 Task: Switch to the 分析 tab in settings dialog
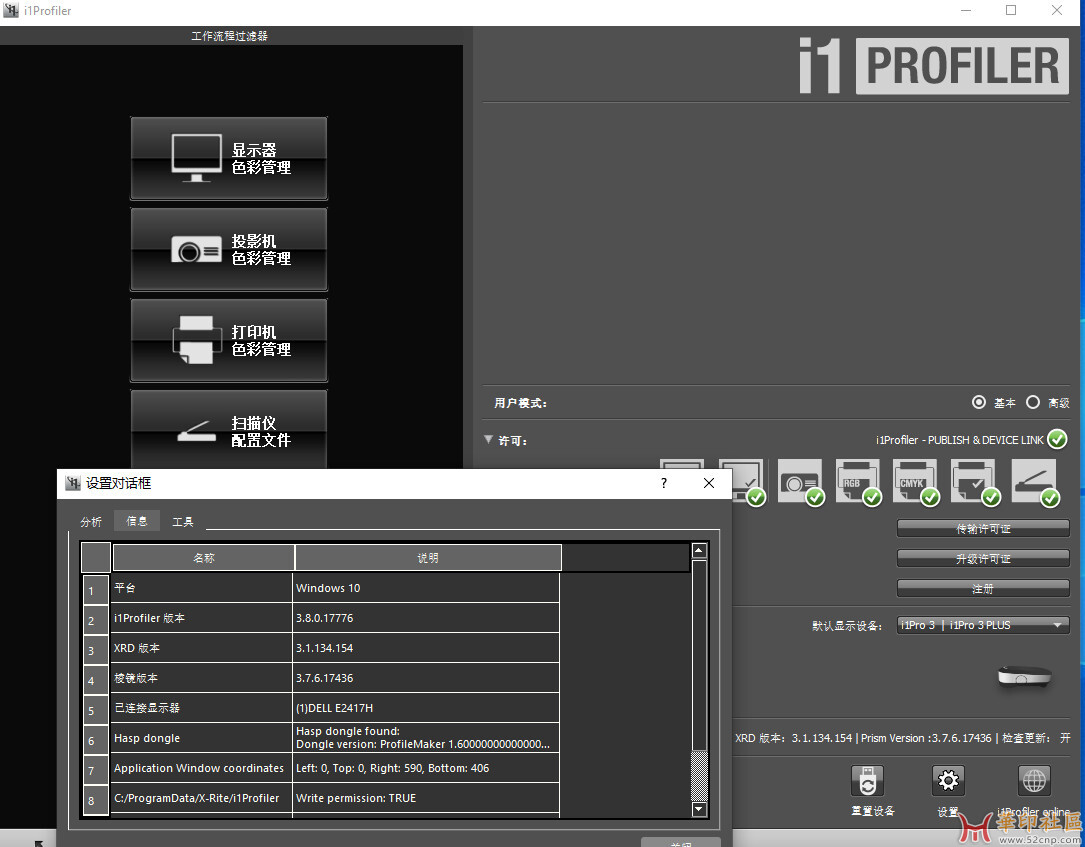point(91,522)
